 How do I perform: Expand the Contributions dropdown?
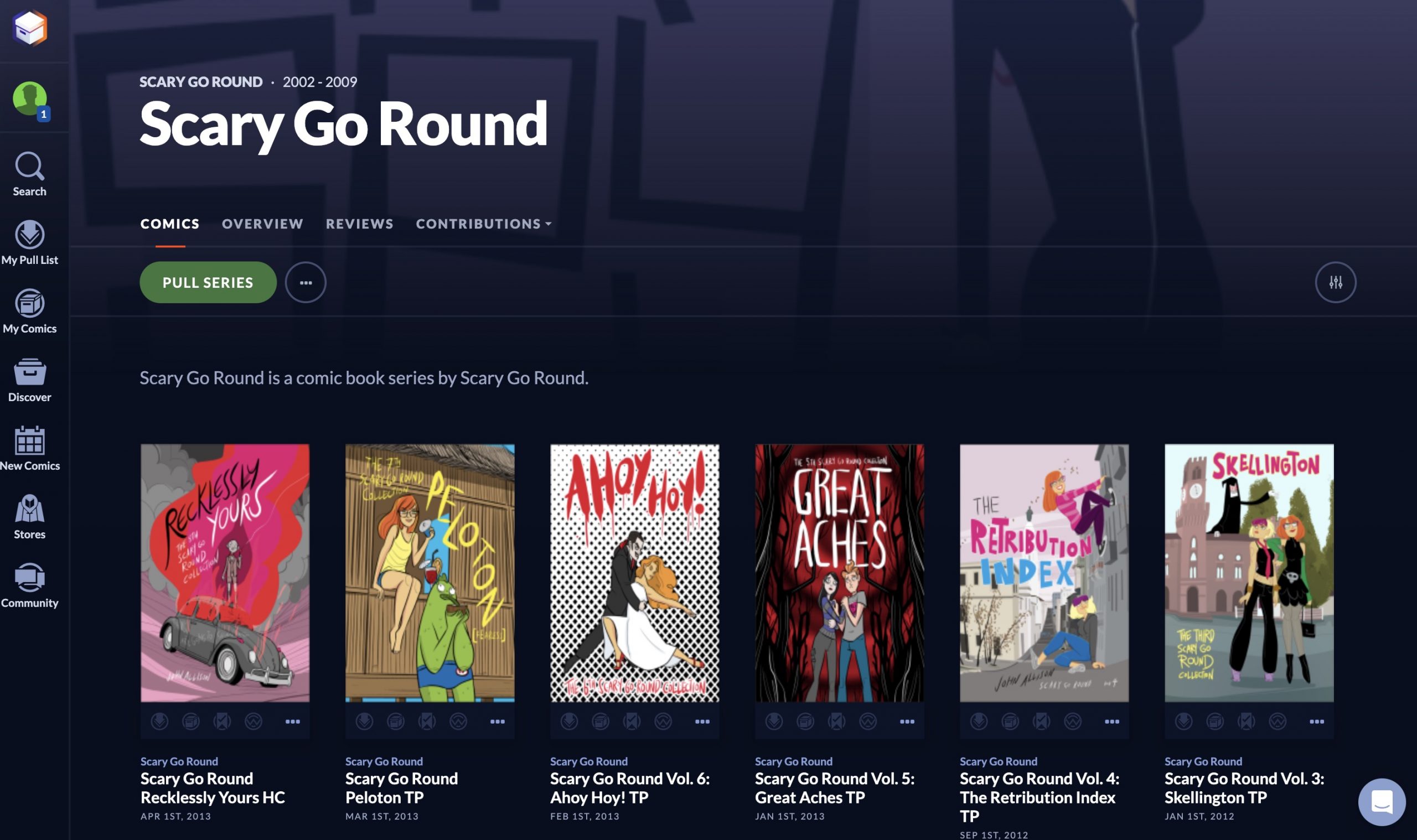tap(483, 224)
